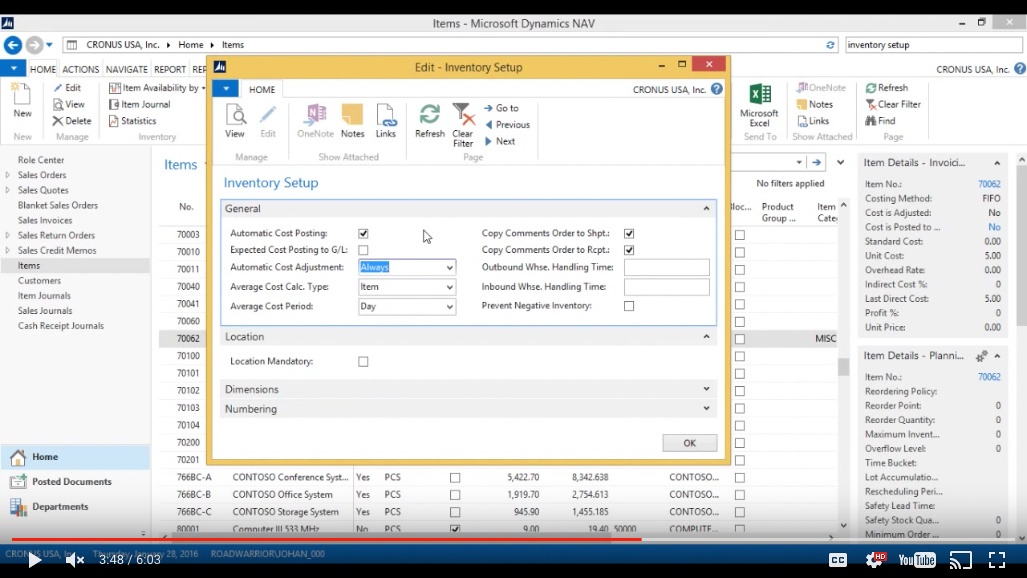Toggle checkbox in CONTOSO Storage System row
Screen dimensions: 1027x578
[x=455, y=512]
